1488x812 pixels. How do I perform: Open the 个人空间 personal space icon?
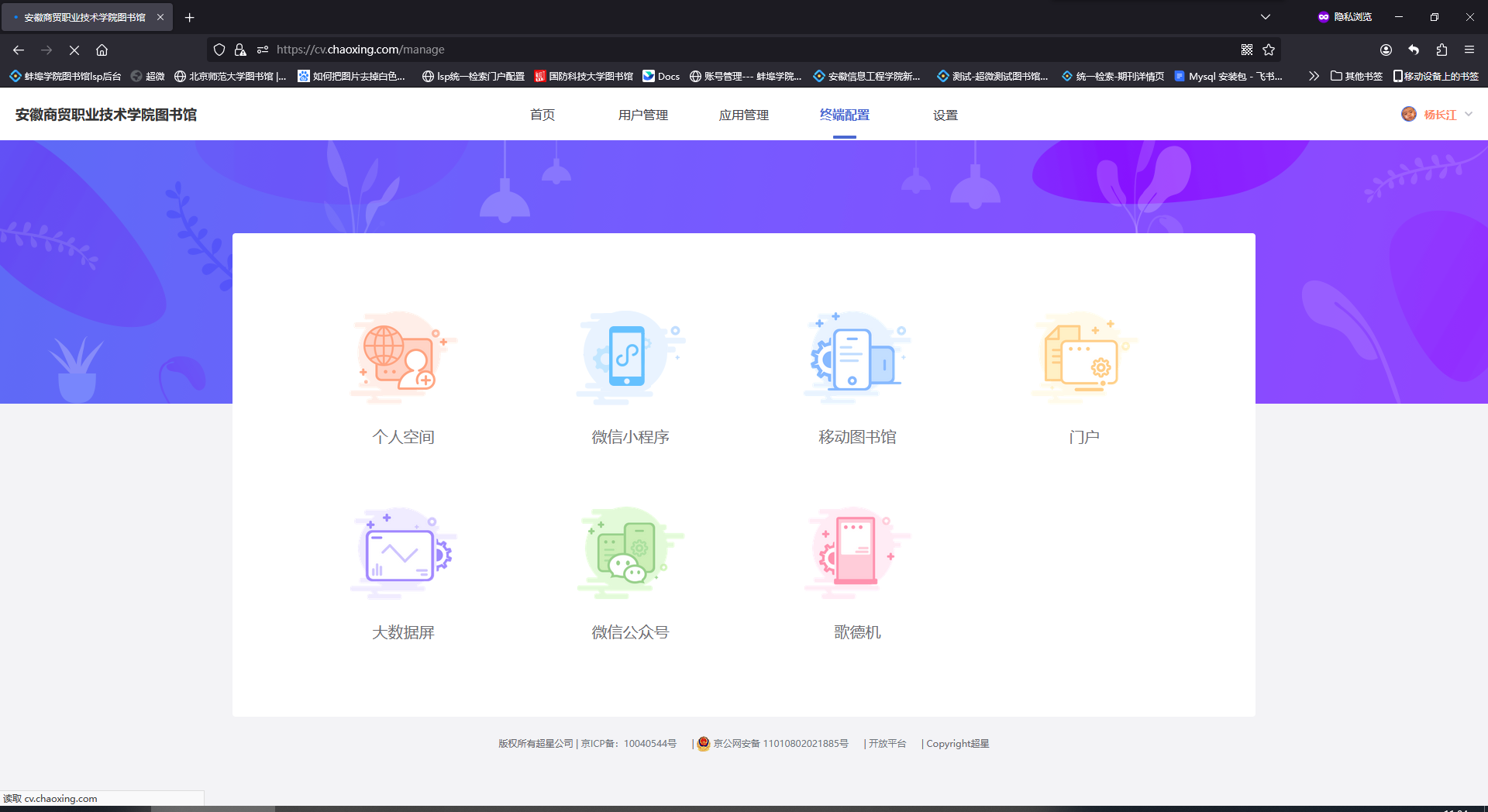tap(403, 358)
